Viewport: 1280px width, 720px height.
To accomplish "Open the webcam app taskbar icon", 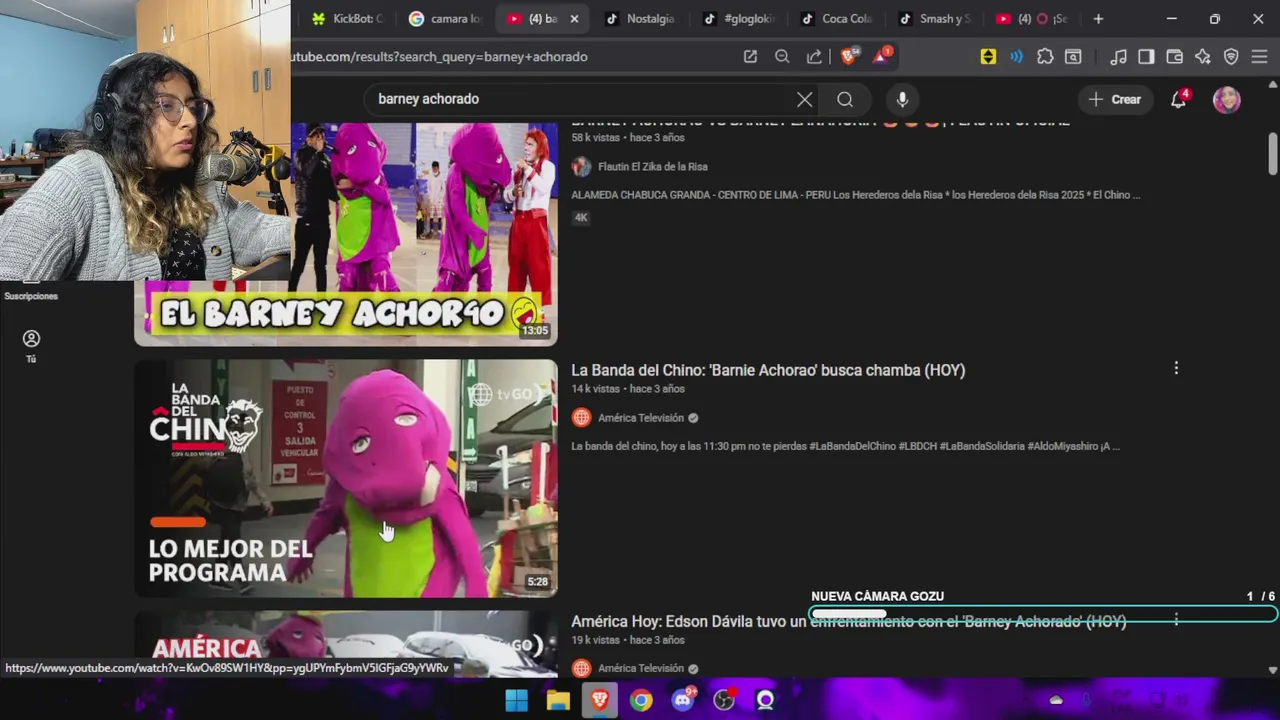I will [766, 700].
